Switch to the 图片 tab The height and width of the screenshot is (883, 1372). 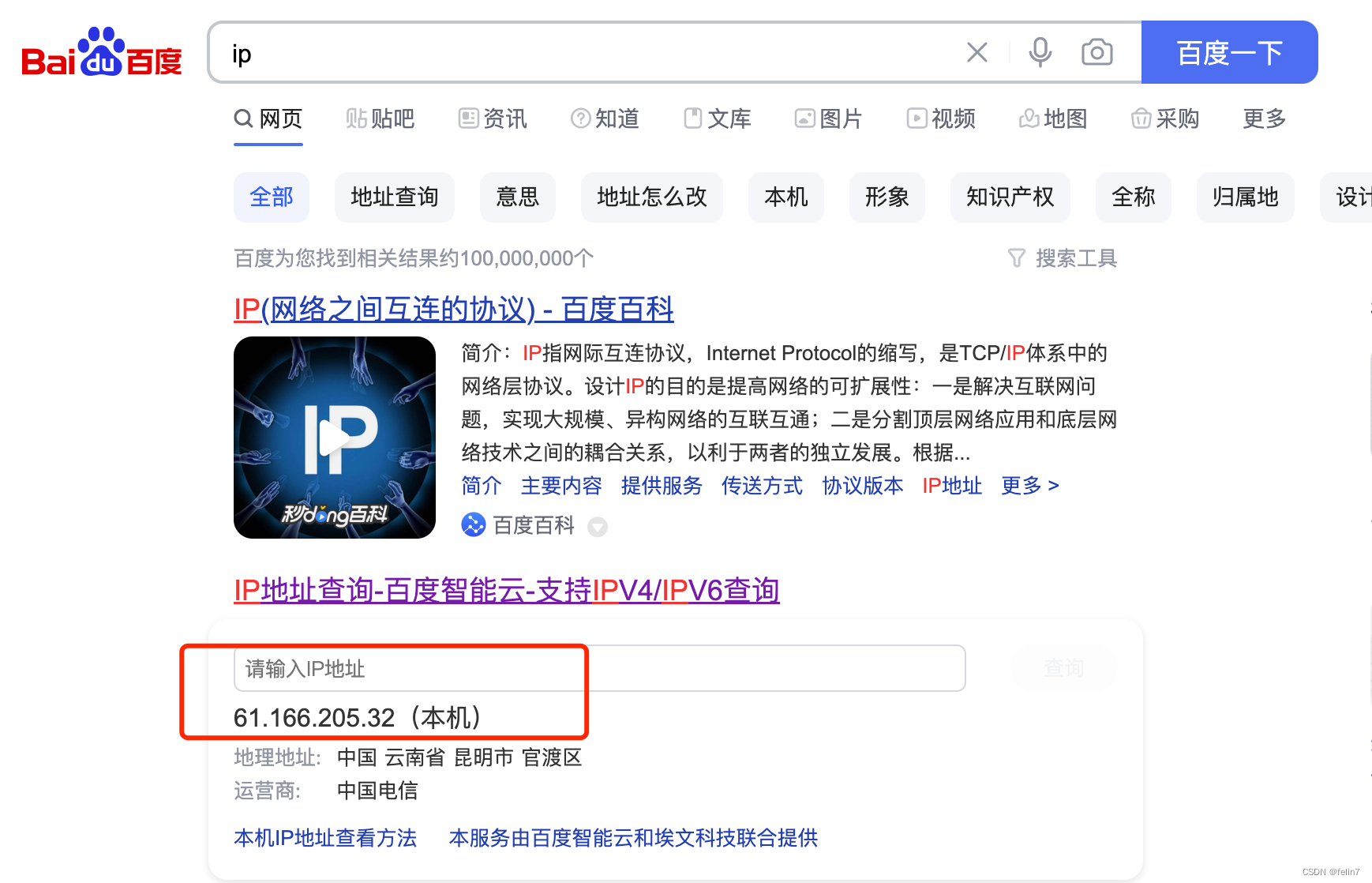click(829, 119)
